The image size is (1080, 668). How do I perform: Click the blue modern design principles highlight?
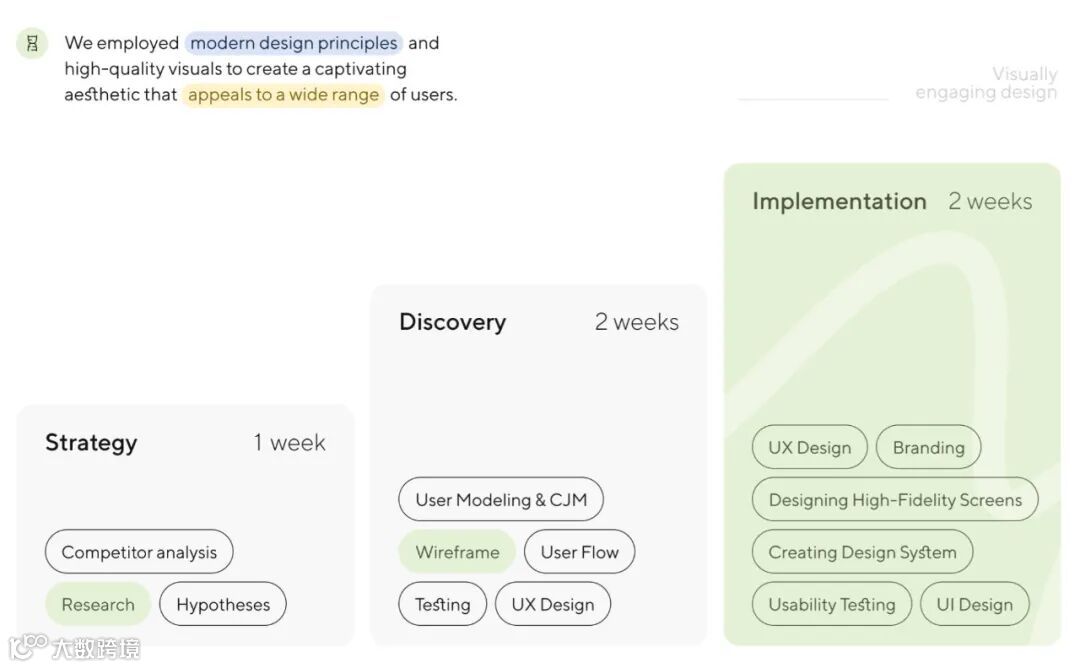(x=294, y=43)
